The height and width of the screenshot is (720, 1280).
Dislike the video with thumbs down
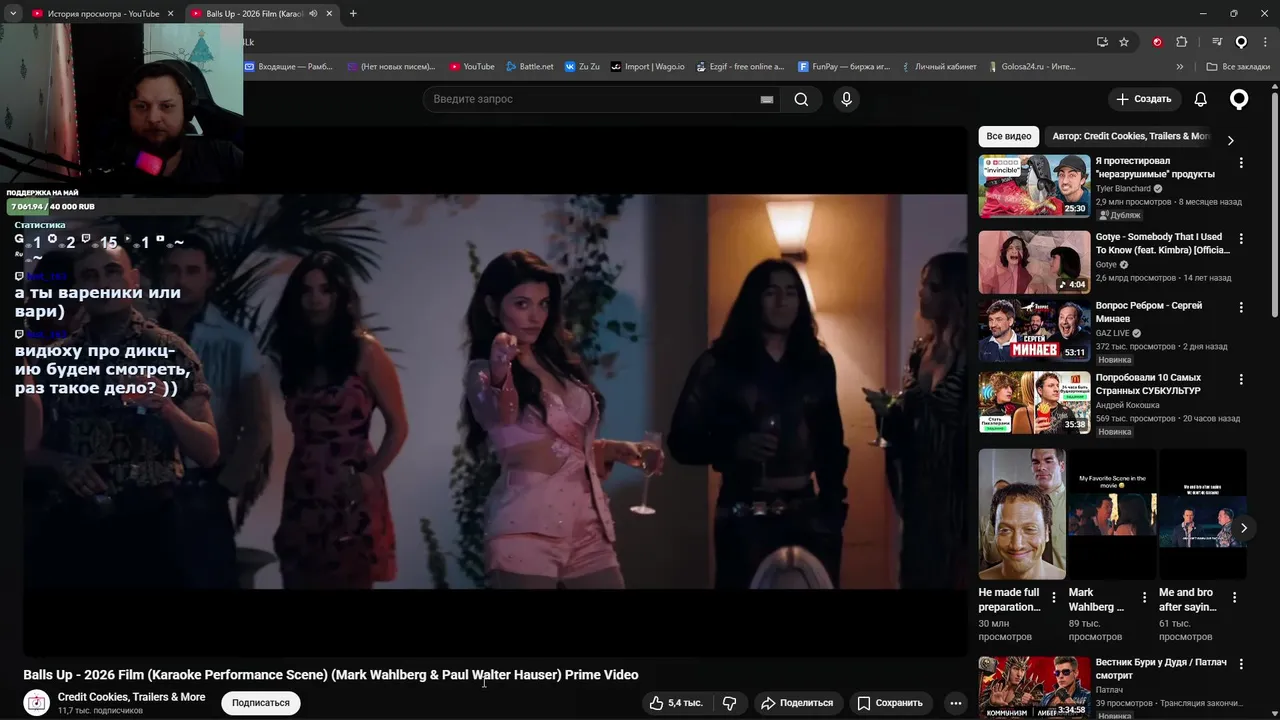click(729, 703)
